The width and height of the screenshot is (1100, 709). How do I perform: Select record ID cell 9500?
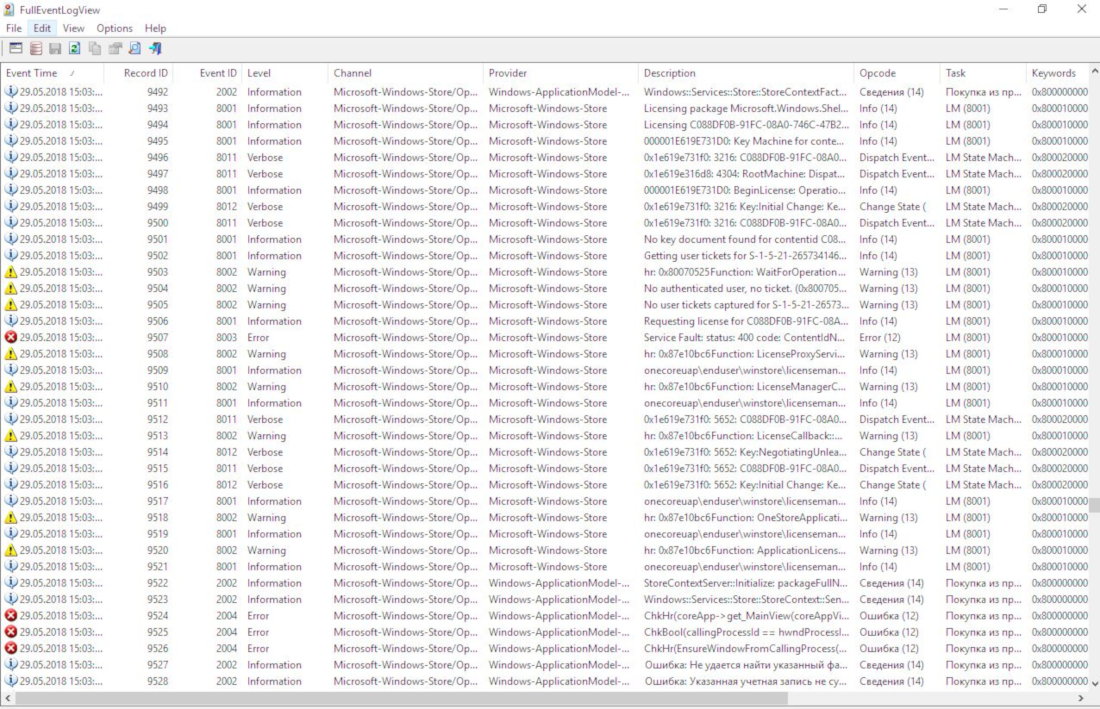[157, 223]
